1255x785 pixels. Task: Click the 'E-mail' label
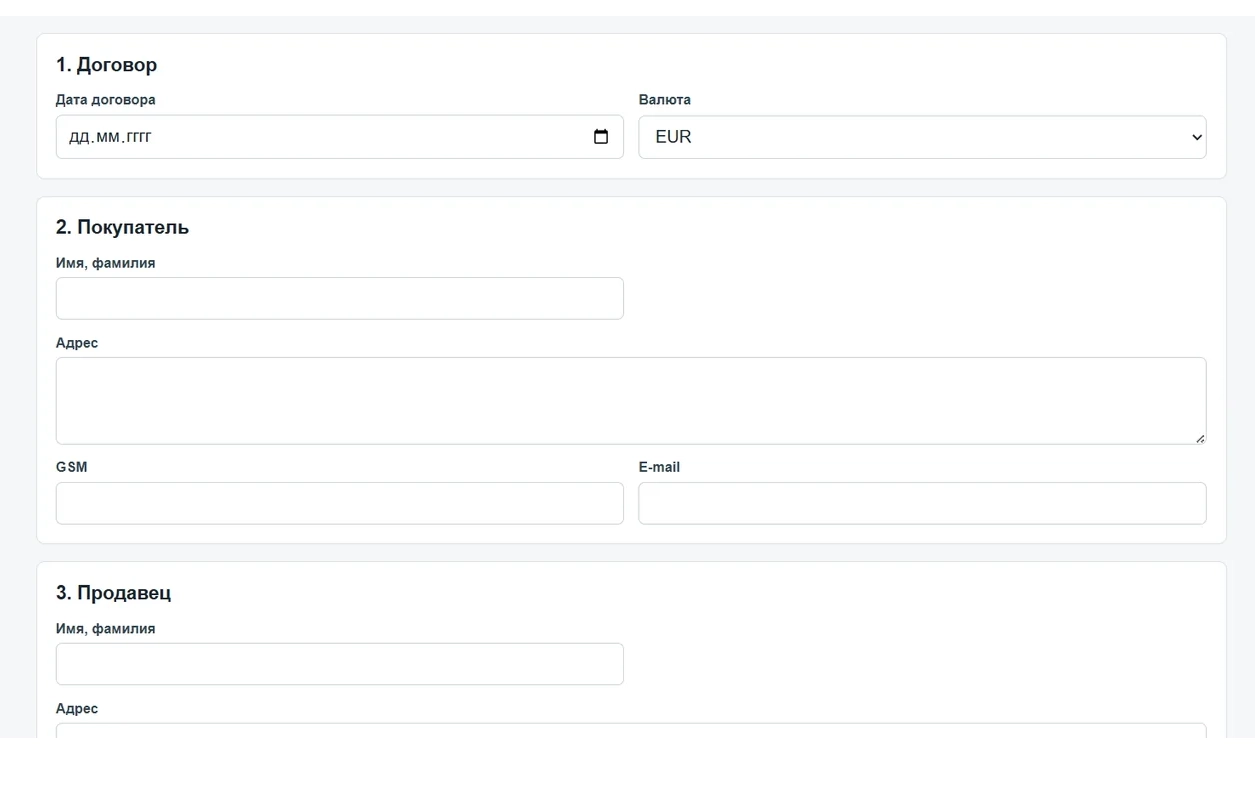coord(659,467)
